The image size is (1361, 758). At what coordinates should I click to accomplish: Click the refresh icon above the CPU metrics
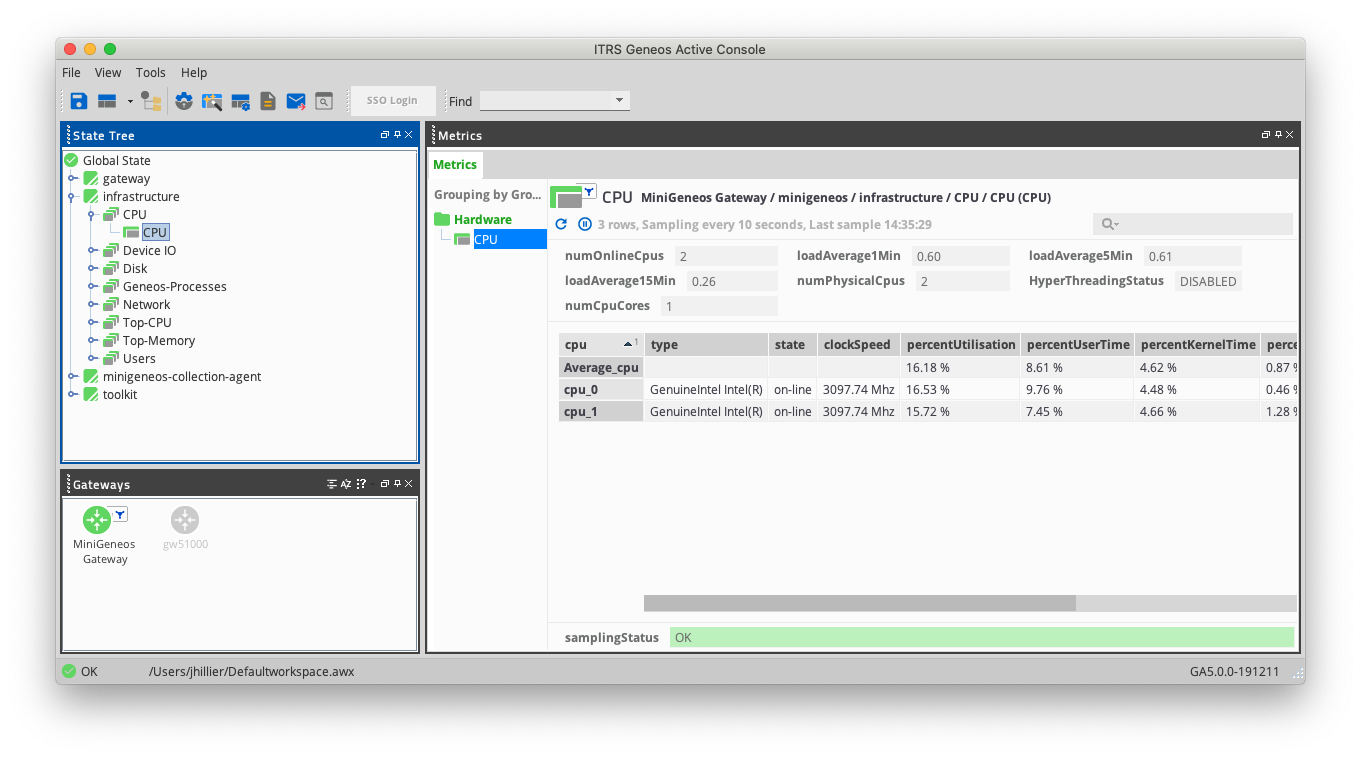tap(561, 225)
